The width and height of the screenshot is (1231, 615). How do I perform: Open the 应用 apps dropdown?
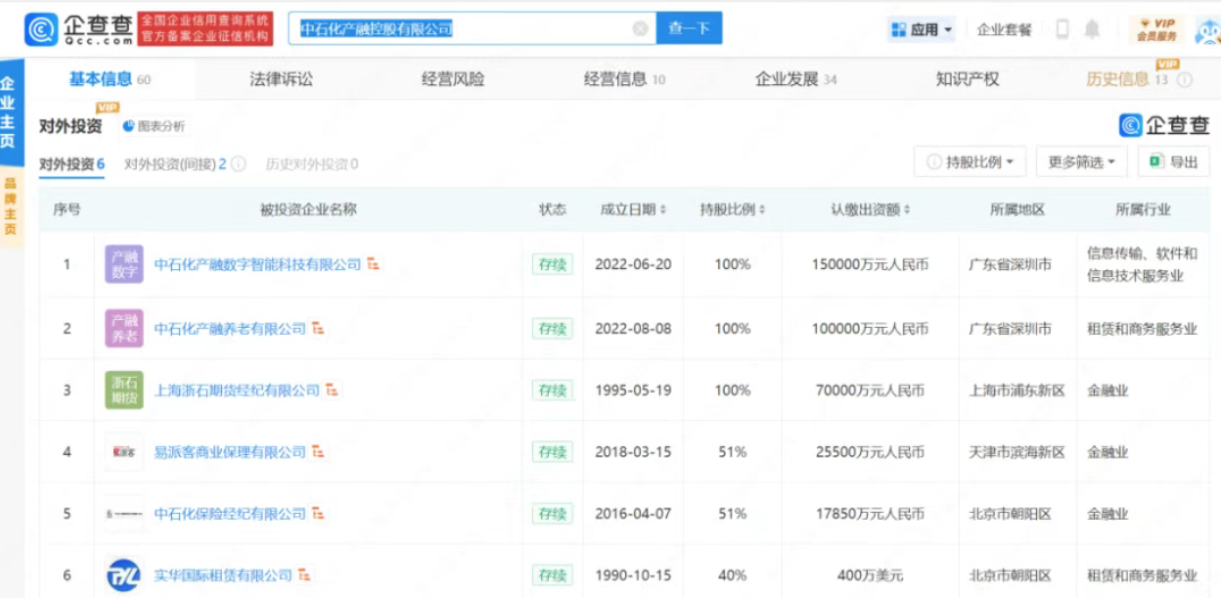coord(921,30)
